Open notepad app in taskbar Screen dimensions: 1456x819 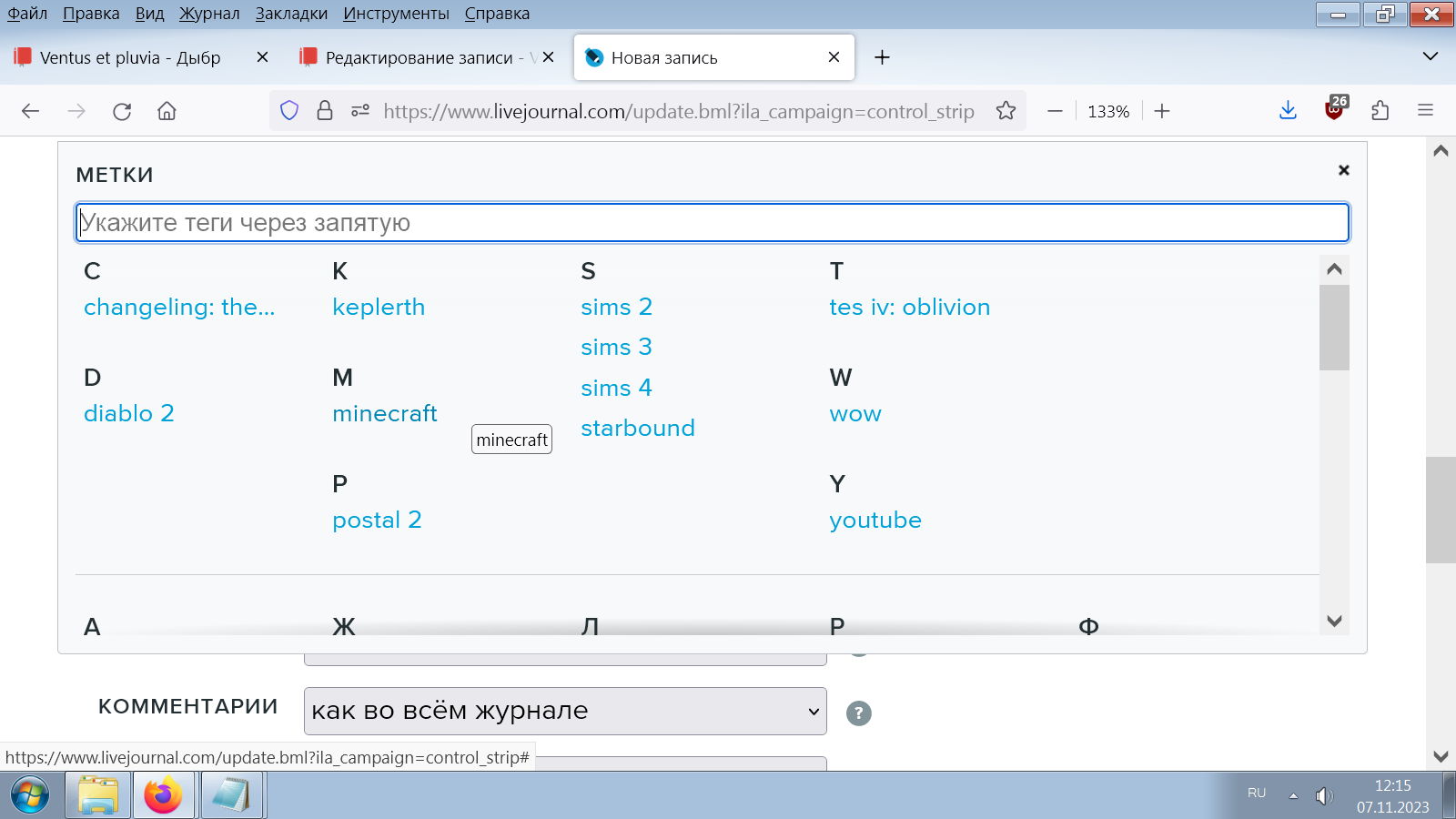coord(231,795)
